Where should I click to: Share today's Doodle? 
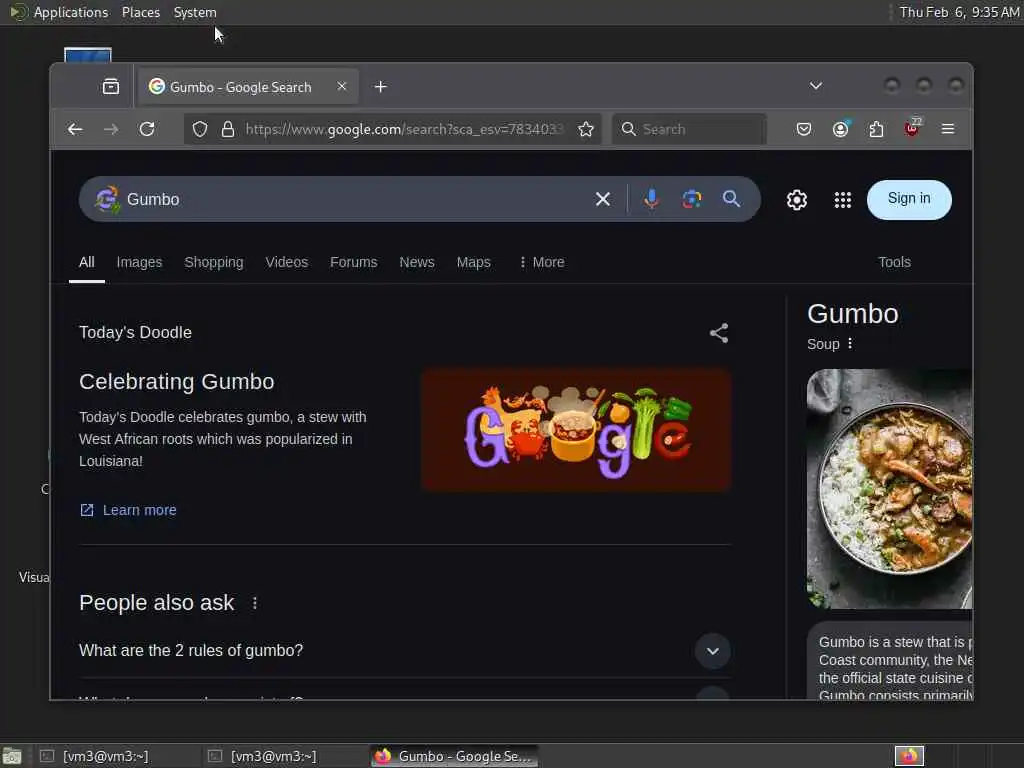tap(719, 333)
